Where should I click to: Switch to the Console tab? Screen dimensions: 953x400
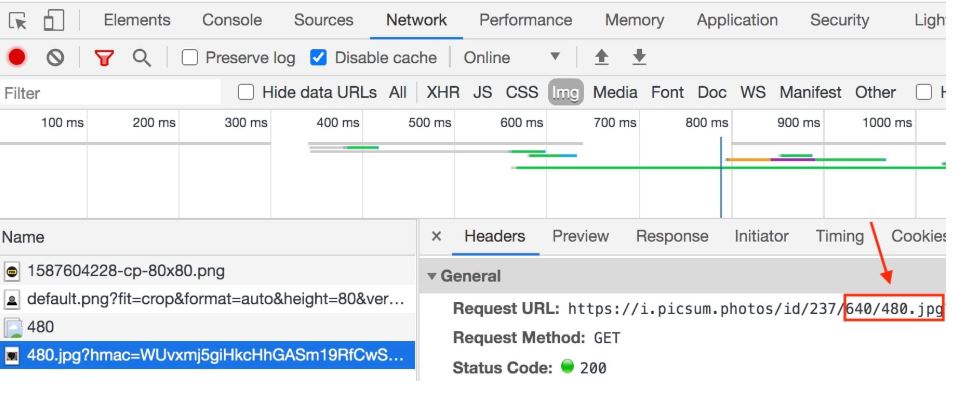click(232, 20)
